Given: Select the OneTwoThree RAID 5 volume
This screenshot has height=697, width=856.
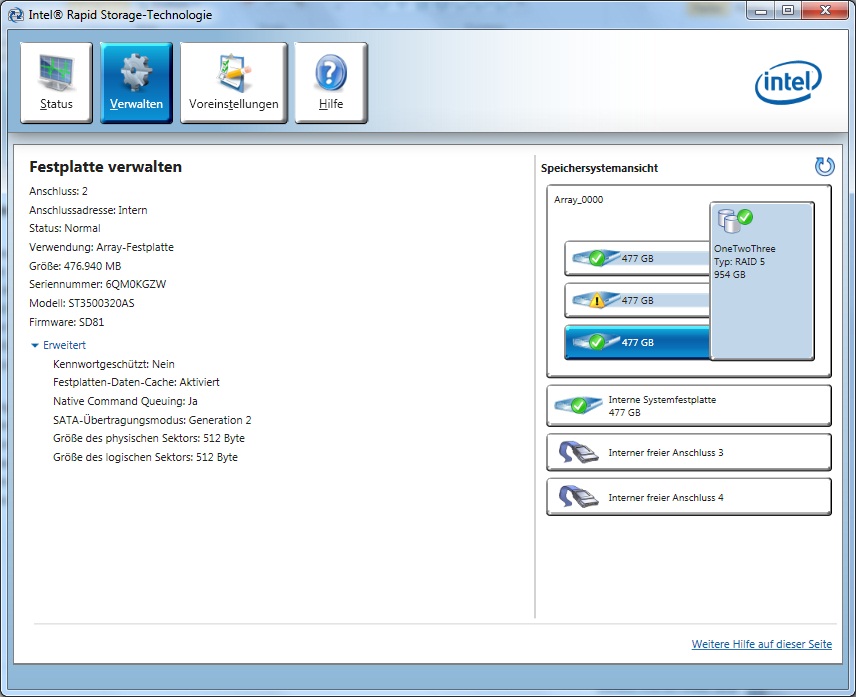Looking at the screenshot, I should (762, 281).
